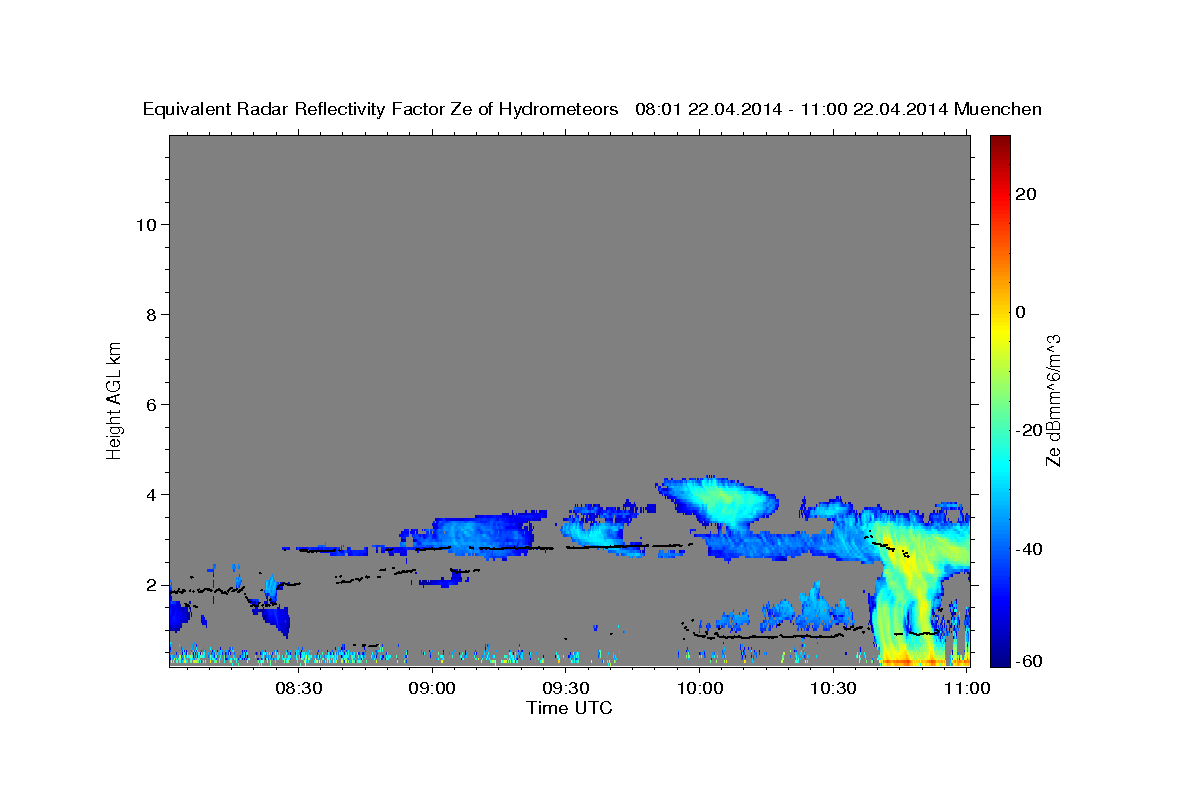Click the height tick label 10
Viewport: 1200px width, 800px height.
point(146,225)
